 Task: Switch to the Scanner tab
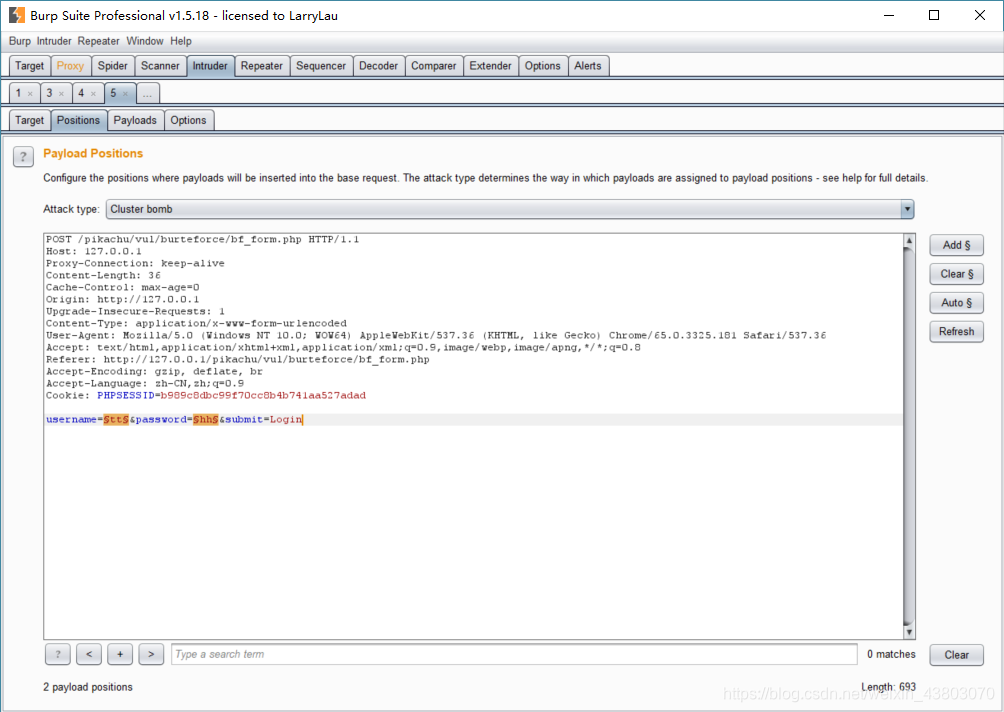pyautogui.click(x=160, y=66)
